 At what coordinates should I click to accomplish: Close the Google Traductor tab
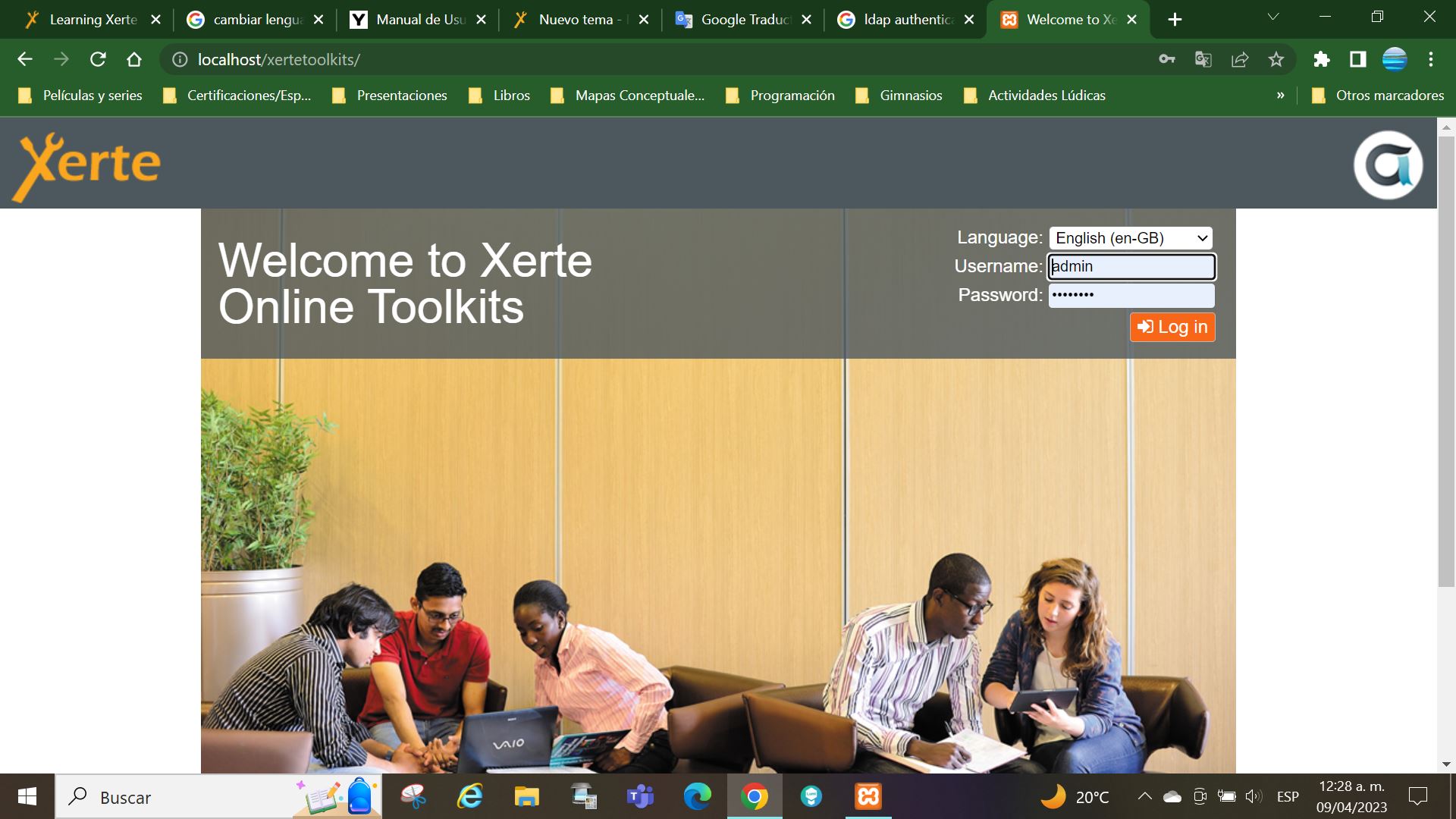click(x=806, y=20)
